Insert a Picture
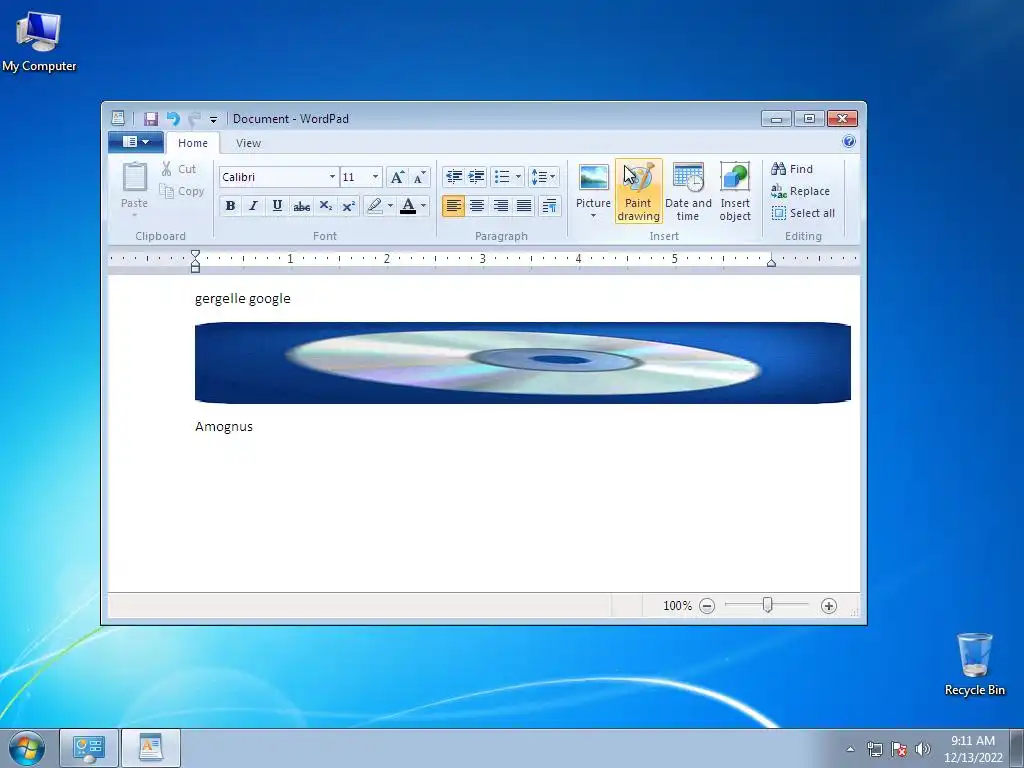 click(x=593, y=185)
